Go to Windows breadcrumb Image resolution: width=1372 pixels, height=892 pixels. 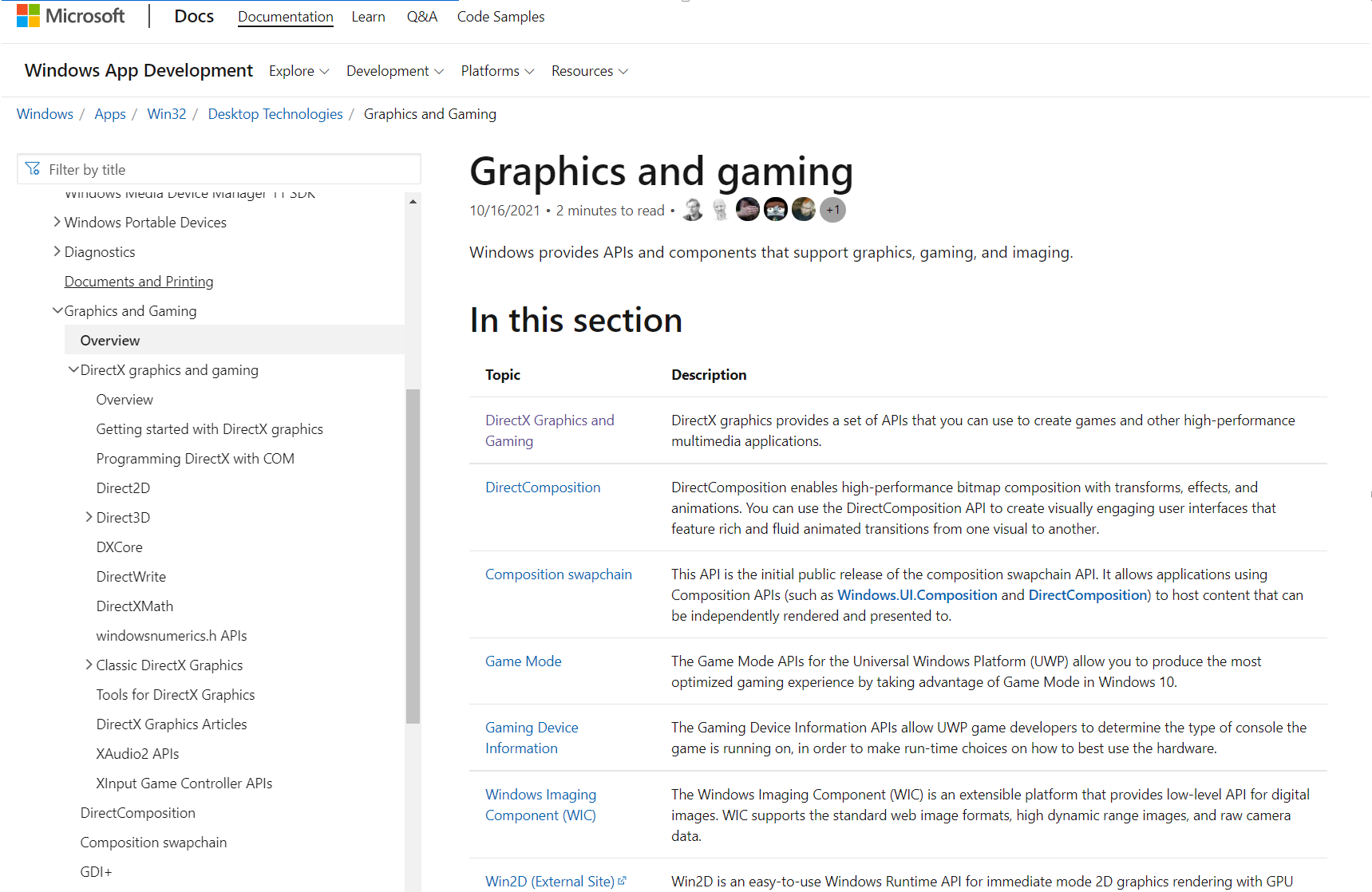point(45,114)
